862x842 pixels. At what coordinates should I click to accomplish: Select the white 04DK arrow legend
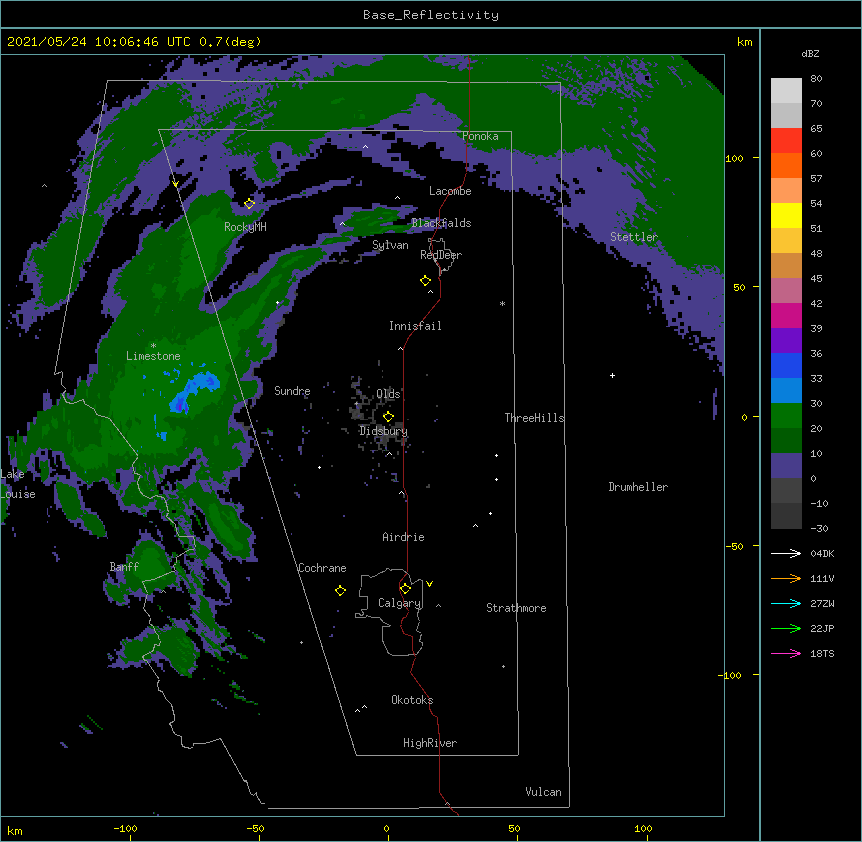786,553
